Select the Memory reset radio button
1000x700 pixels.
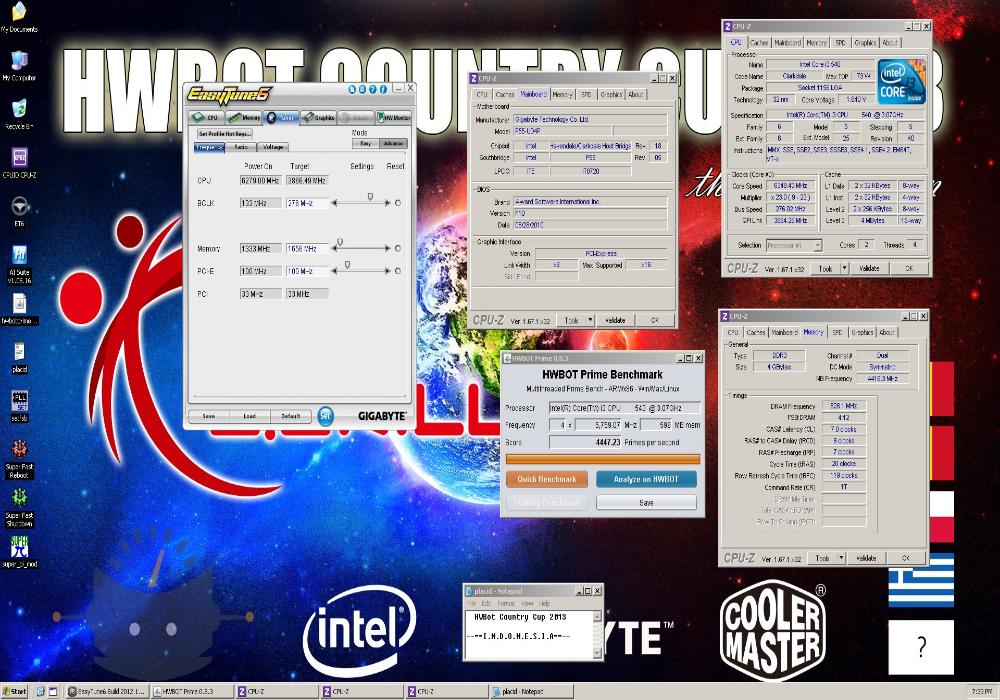(397, 248)
